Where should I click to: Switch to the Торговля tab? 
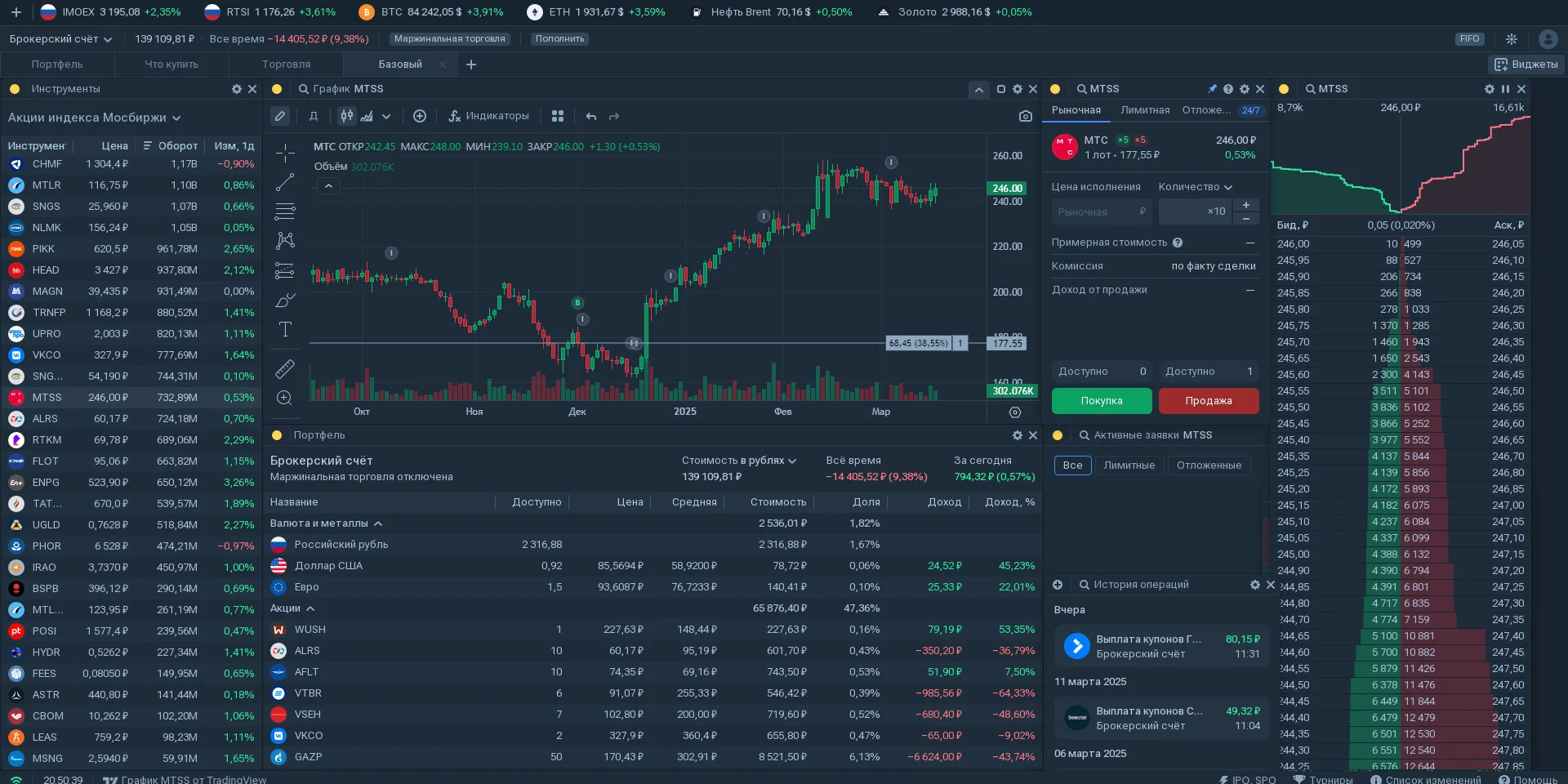(x=286, y=65)
